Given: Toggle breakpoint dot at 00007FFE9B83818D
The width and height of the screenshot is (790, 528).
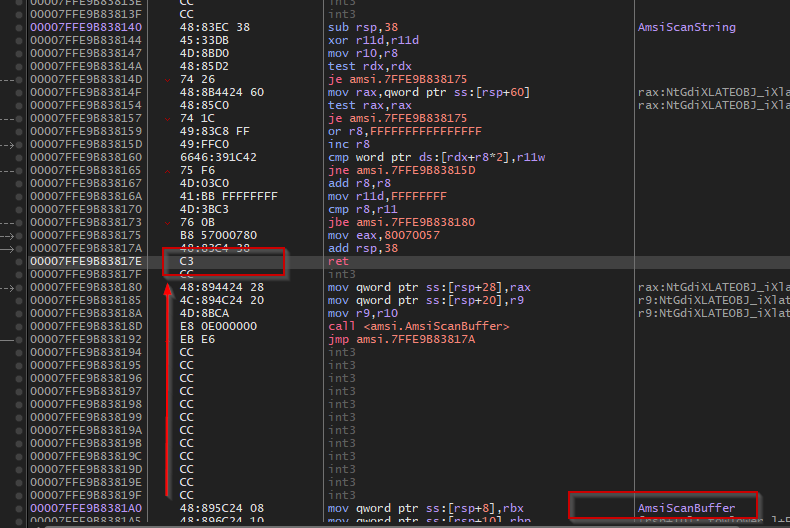Looking at the screenshot, I should pos(19,326).
